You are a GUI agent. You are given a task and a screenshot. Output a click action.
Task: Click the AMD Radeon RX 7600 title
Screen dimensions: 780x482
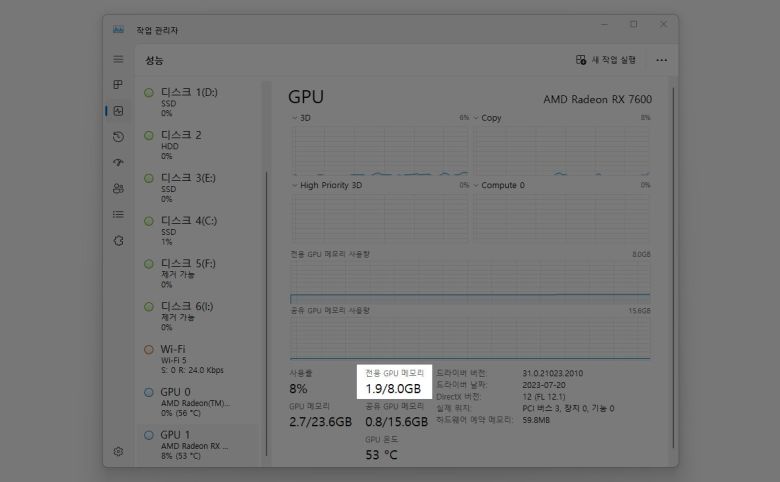pyautogui.click(x=597, y=99)
